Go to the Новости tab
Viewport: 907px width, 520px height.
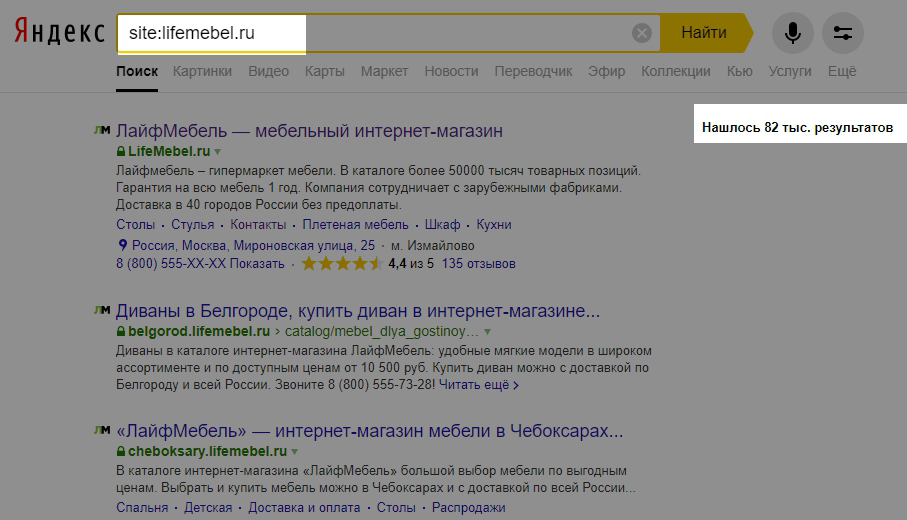[x=451, y=71]
